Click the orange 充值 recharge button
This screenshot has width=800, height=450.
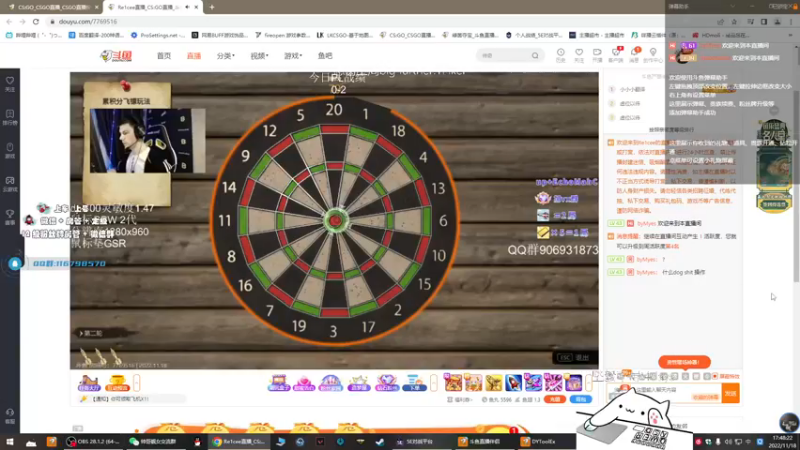555,399
